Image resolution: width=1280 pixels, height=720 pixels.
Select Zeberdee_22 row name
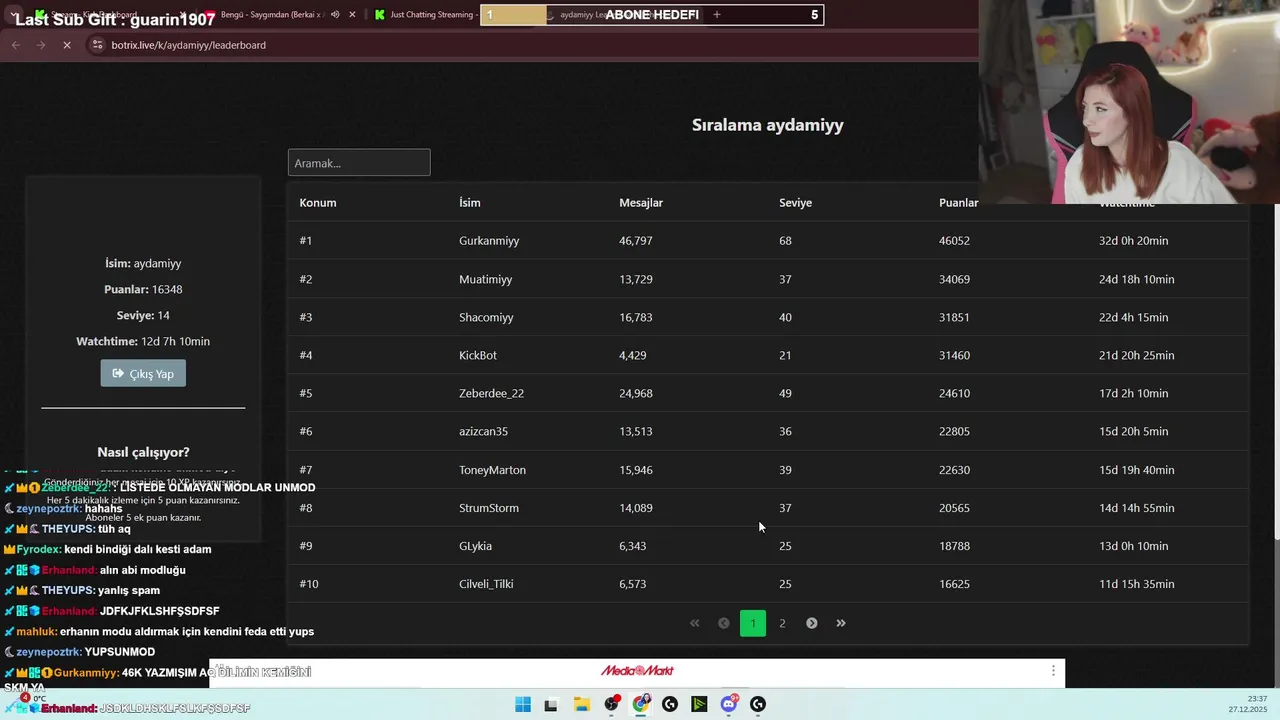click(491, 393)
